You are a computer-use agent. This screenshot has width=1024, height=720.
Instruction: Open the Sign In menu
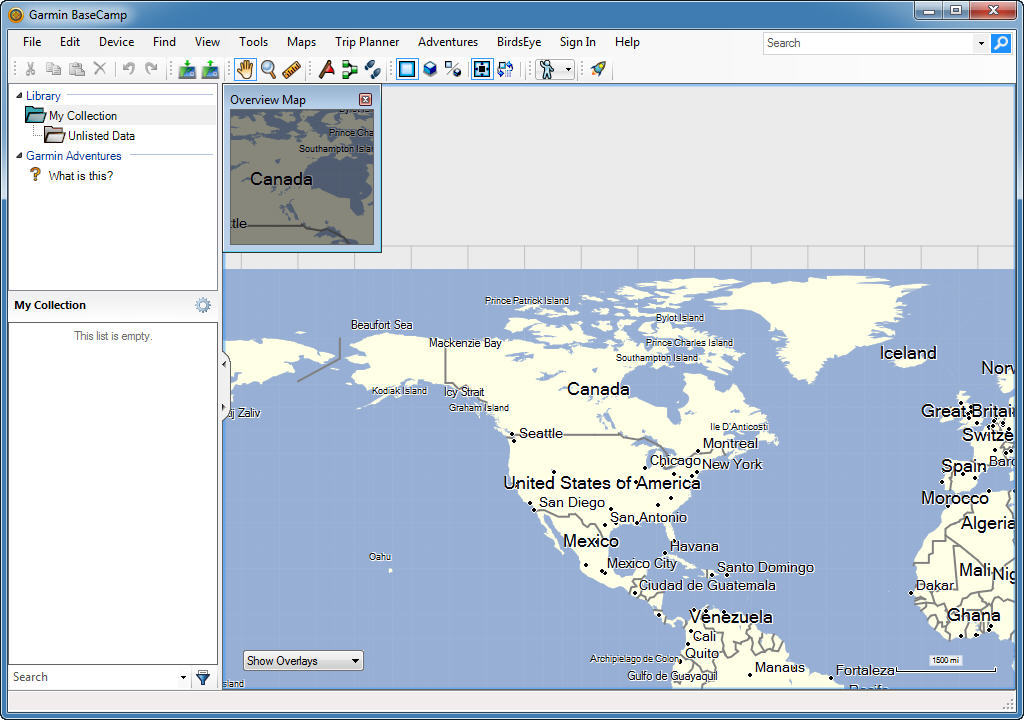click(577, 42)
